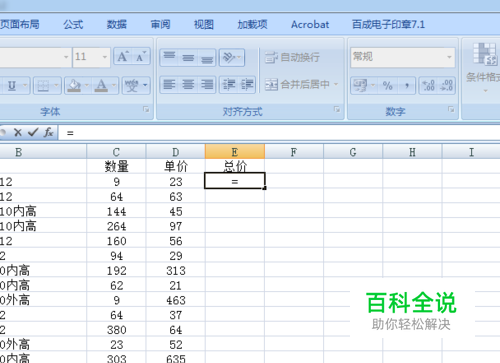
Task: Click cell containing 总价
Action: [235, 166]
